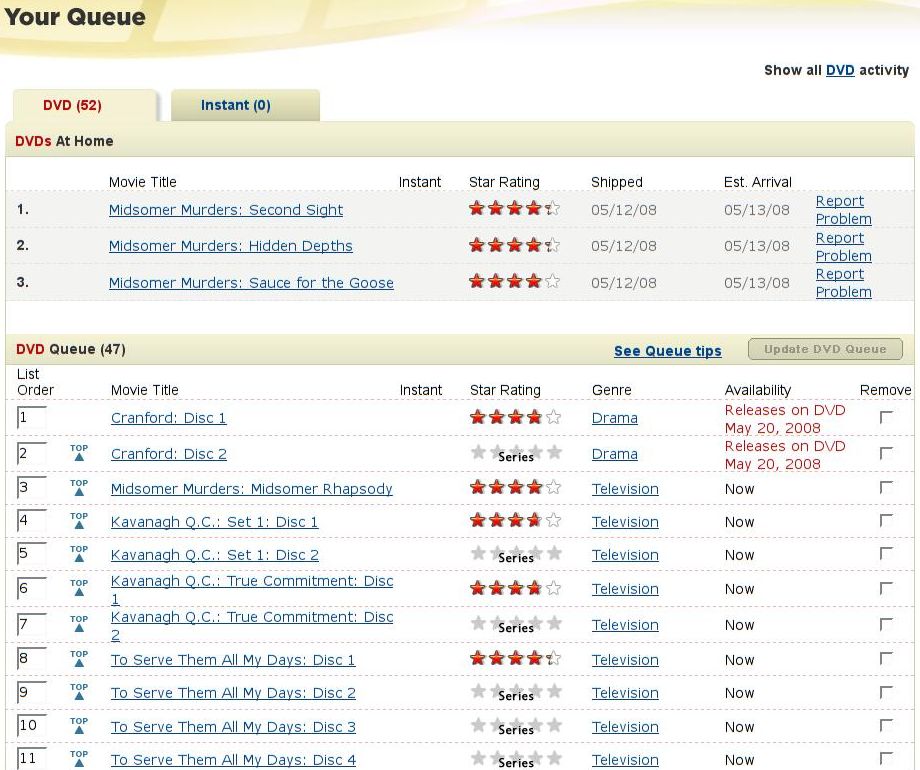
Task: Rate Cranford: Disc 1 using its stars
Action: 515,418
